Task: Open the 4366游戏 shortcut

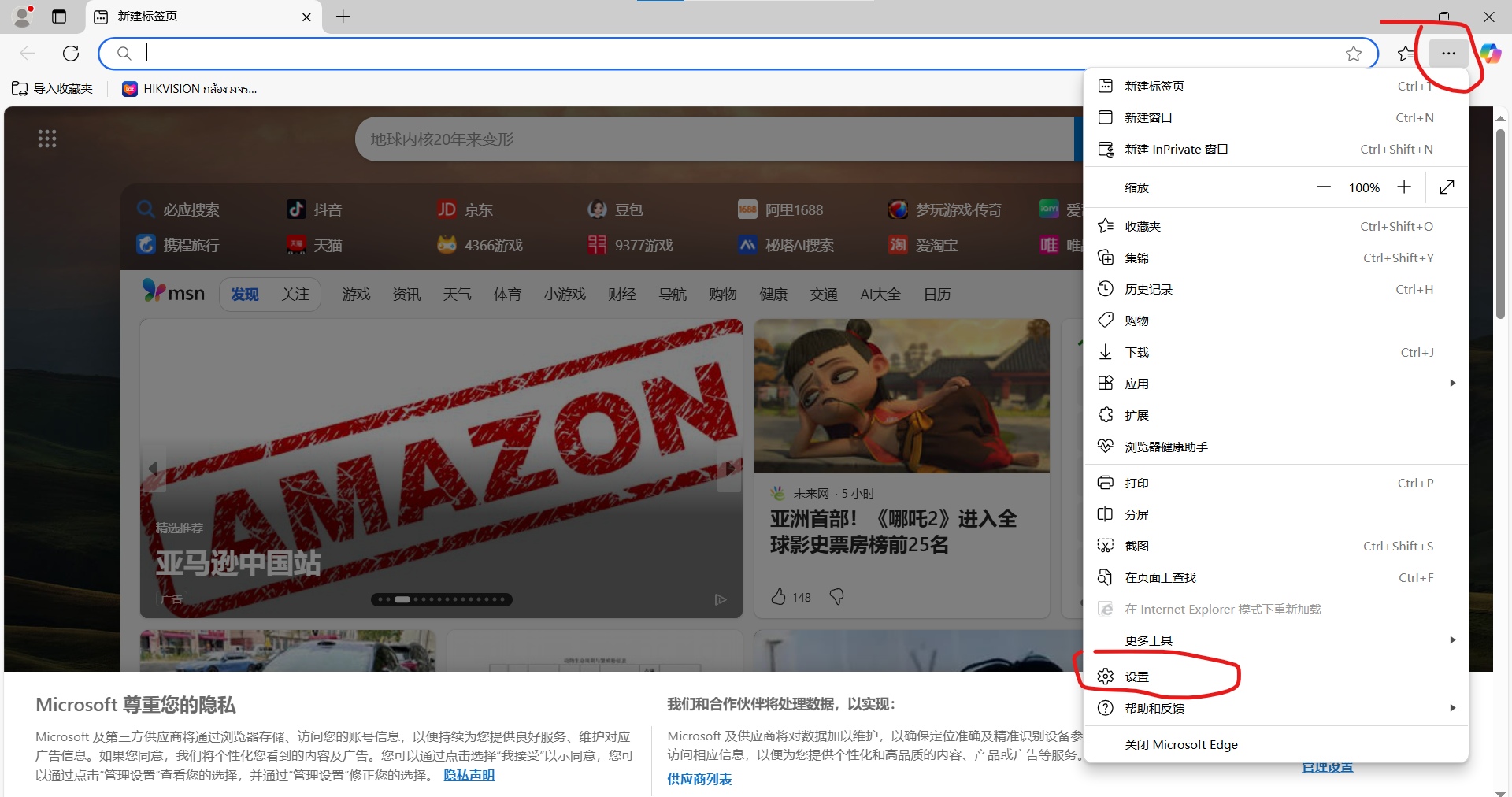Action: [x=480, y=245]
